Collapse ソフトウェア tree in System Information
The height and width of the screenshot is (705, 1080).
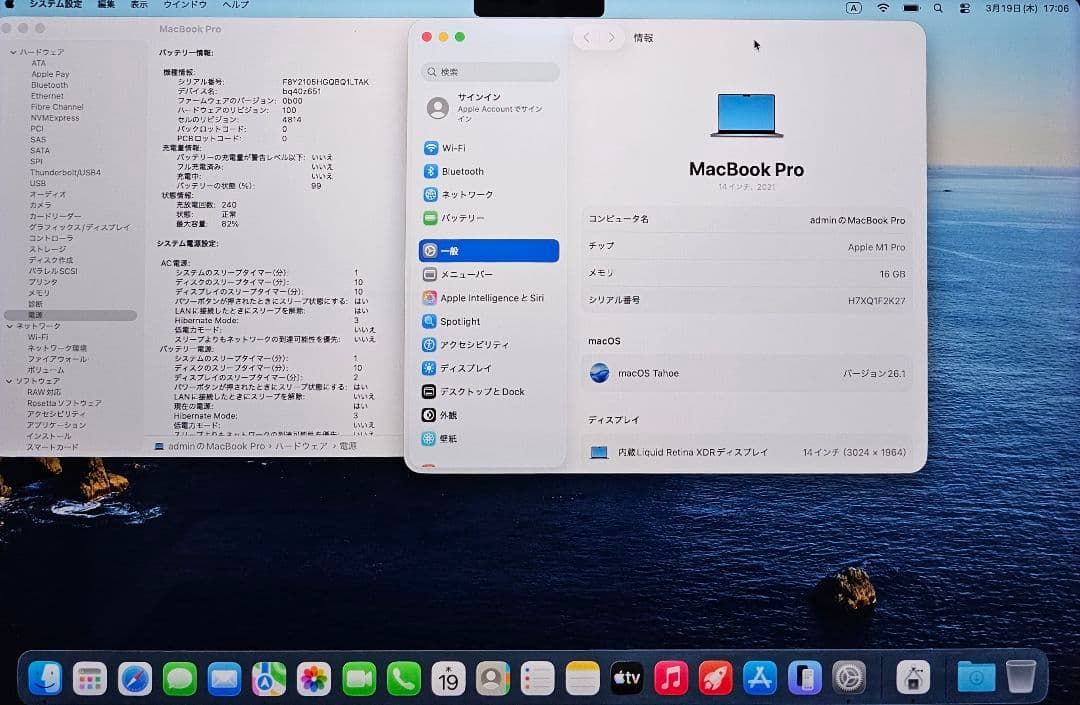pyautogui.click(x=10, y=381)
